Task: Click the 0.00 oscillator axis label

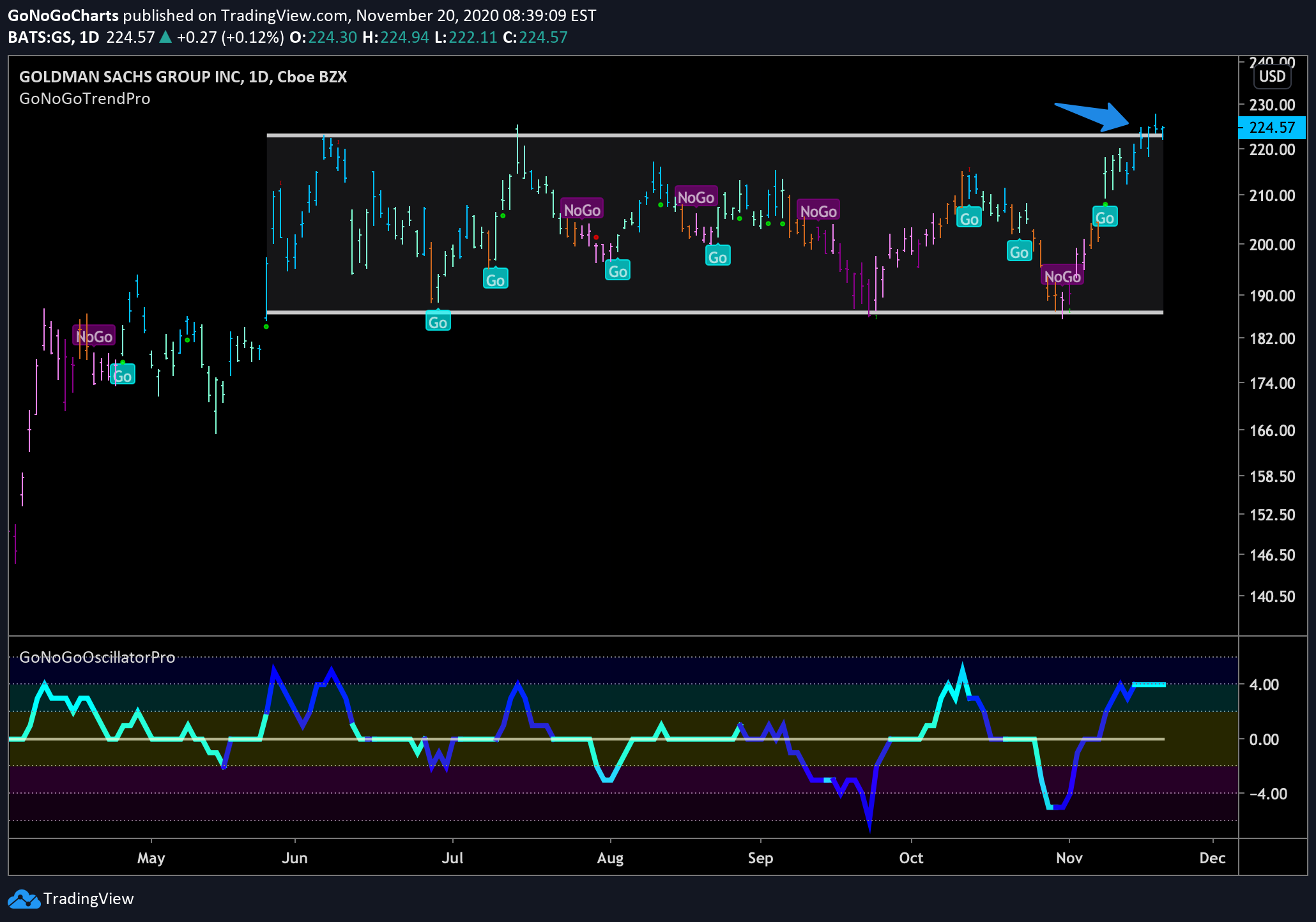Action: (1264, 739)
